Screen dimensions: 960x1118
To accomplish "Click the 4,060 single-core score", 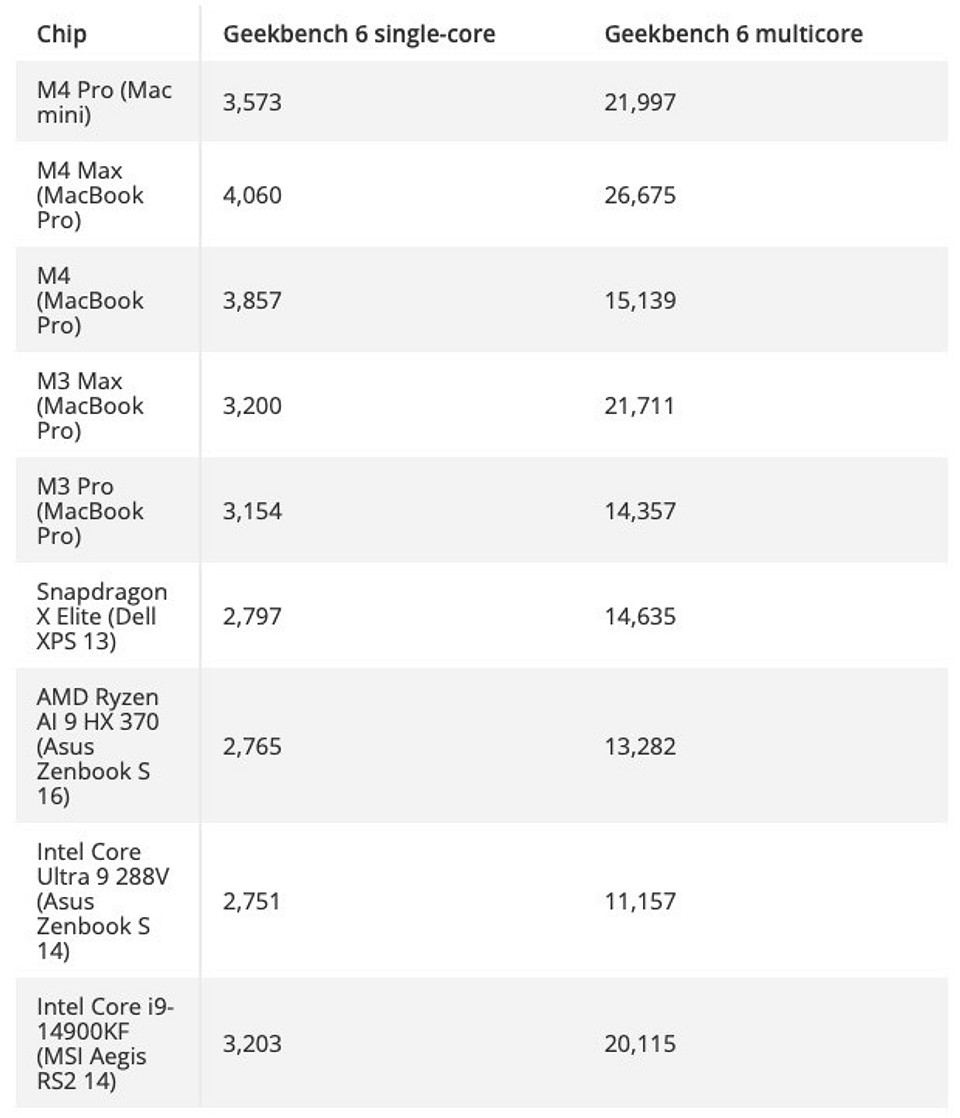I will [x=252, y=195].
